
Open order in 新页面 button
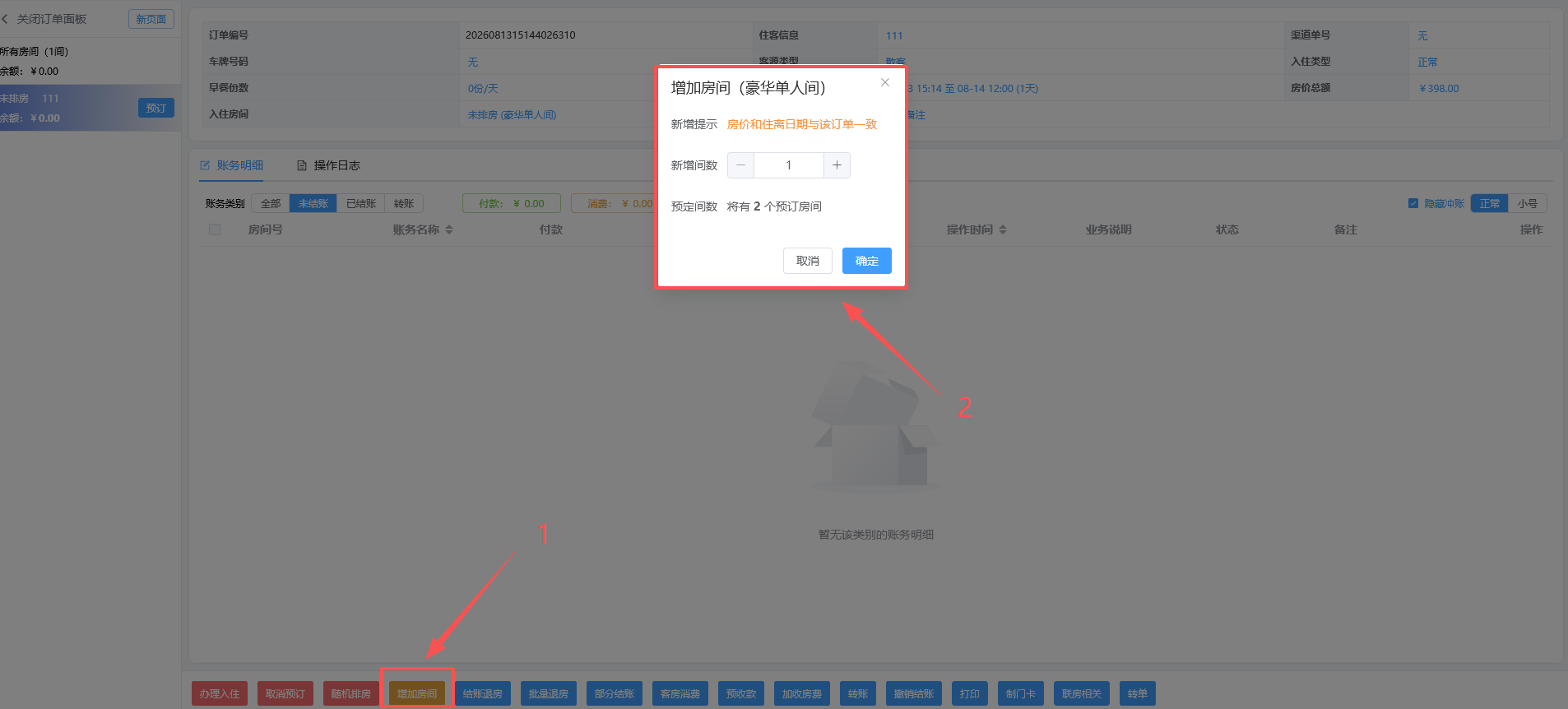click(151, 19)
